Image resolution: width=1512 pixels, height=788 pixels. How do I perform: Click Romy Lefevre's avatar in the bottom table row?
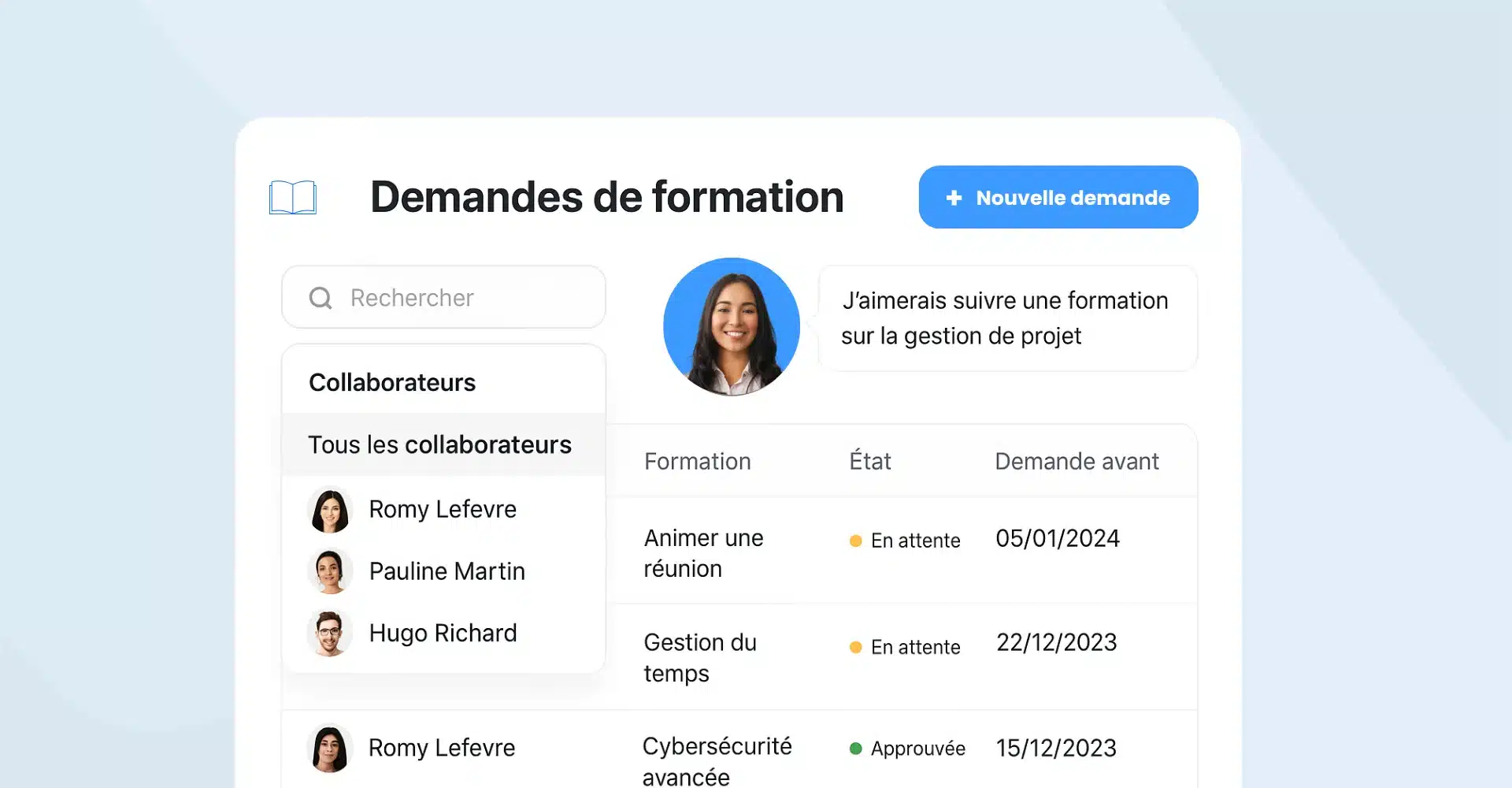(329, 748)
